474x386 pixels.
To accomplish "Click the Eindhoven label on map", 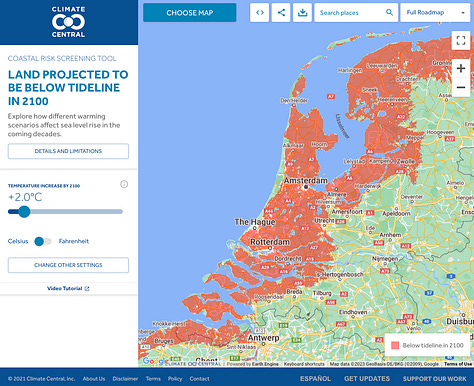I will [353, 312].
